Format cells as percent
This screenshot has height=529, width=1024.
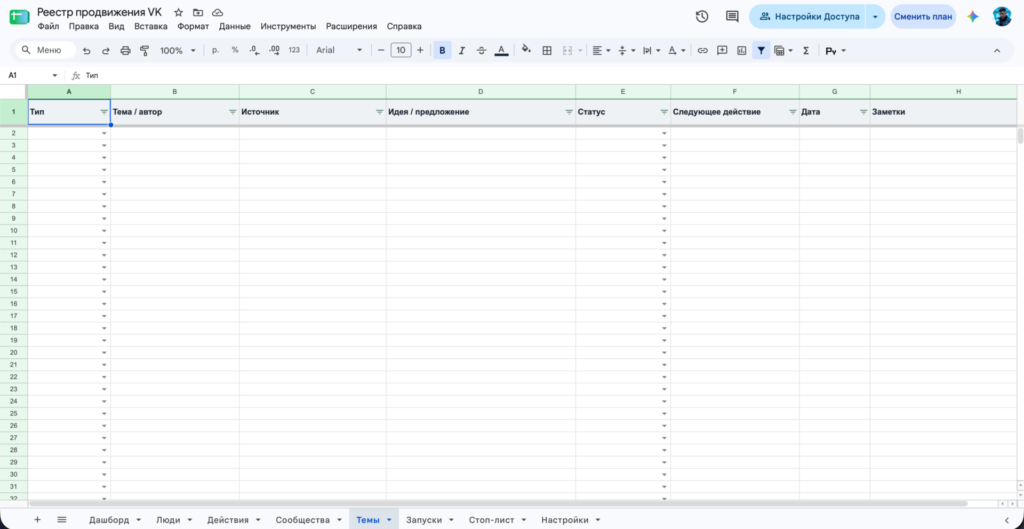pyautogui.click(x=235, y=50)
